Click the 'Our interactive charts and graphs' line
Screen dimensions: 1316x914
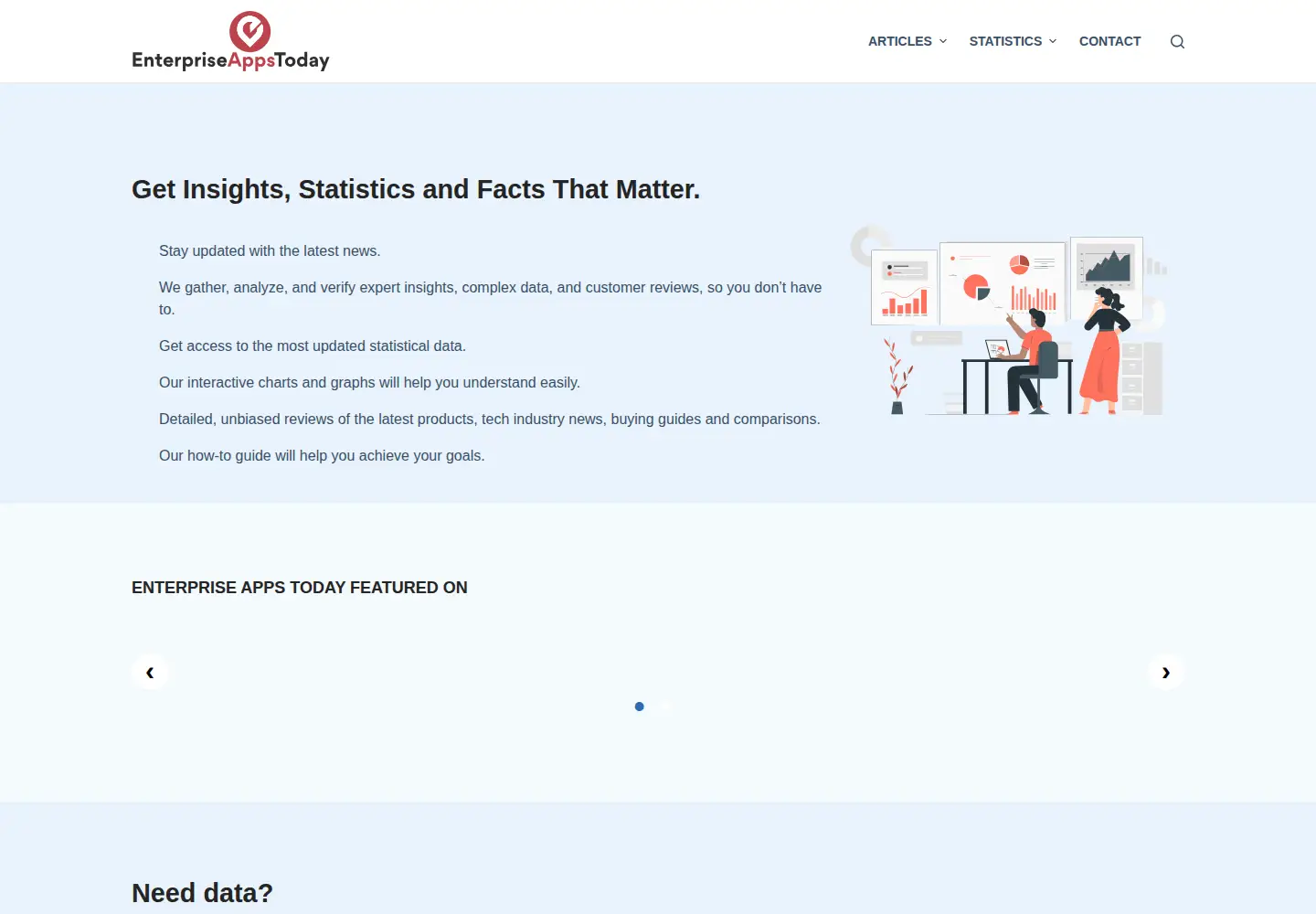coord(369,382)
